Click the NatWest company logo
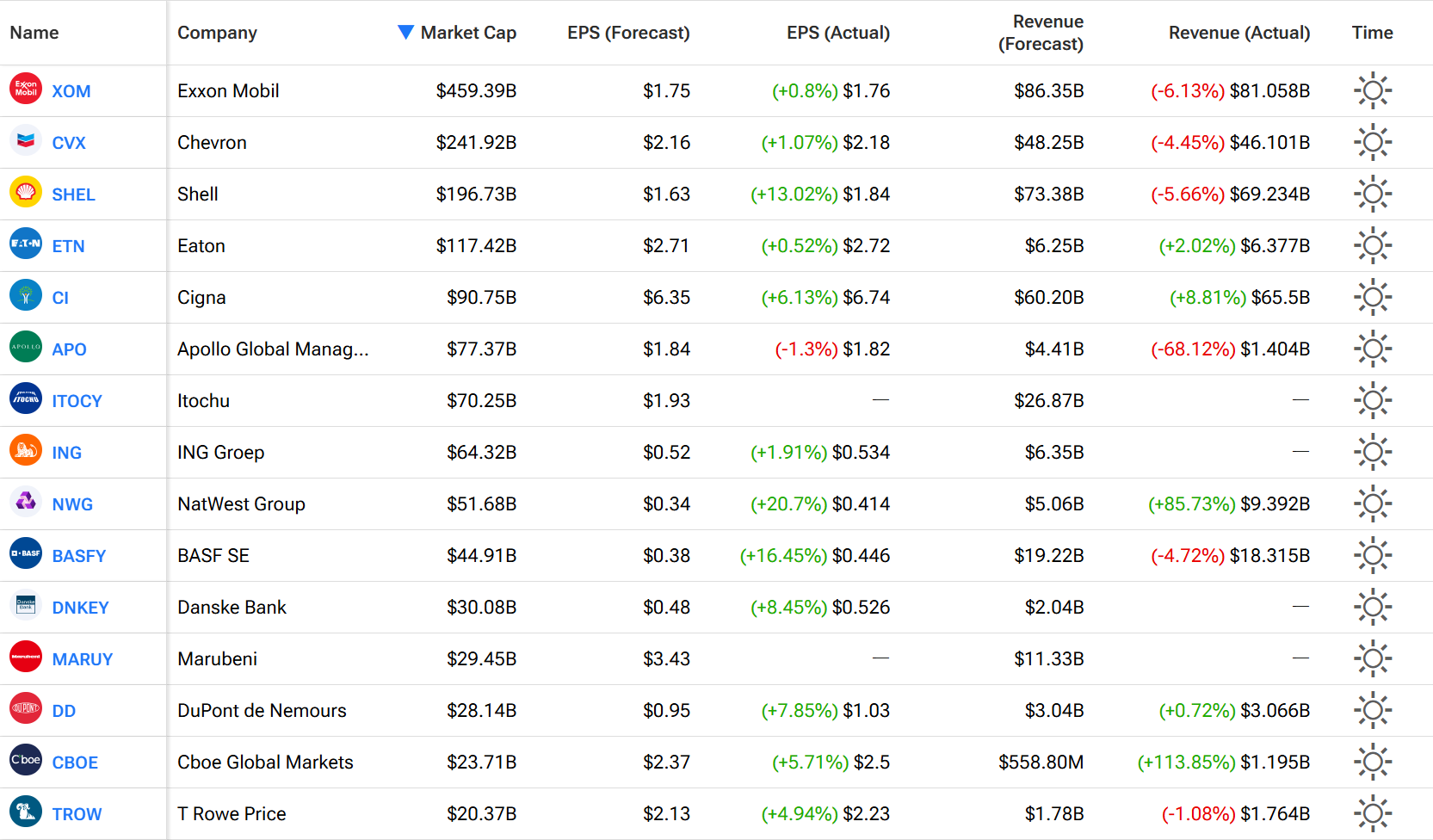Image resolution: width=1433 pixels, height=840 pixels. pyautogui.click(x=26, y=502)
